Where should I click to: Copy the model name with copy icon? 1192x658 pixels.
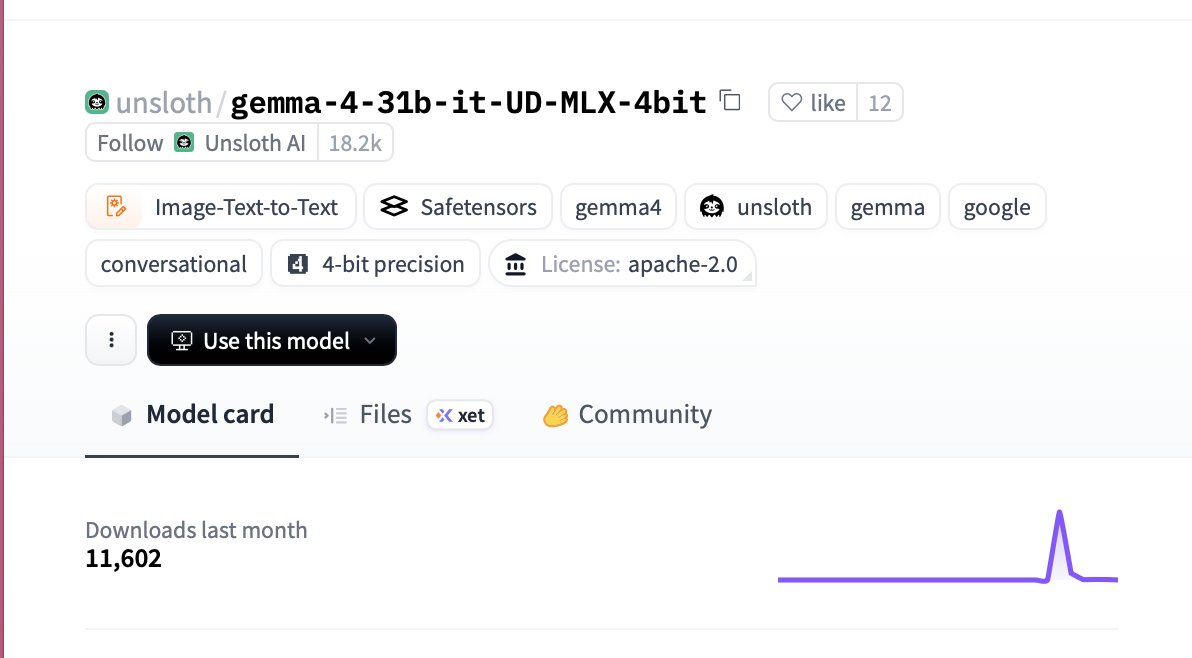pyautogui.click(x=731, y=101)
